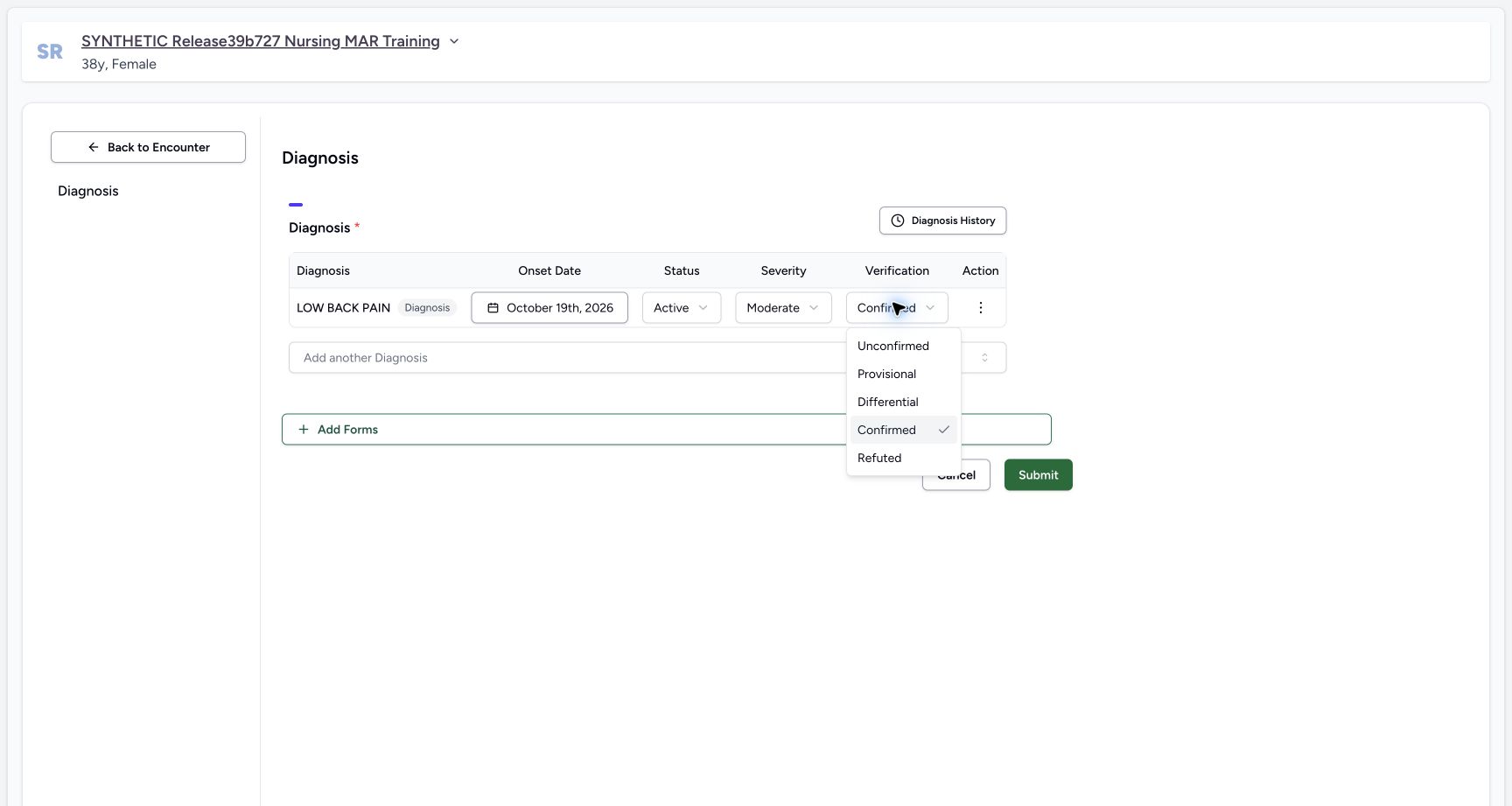1512x806 pixels.
Task: Click the 38y, Female patient details text
Action: 119,64
